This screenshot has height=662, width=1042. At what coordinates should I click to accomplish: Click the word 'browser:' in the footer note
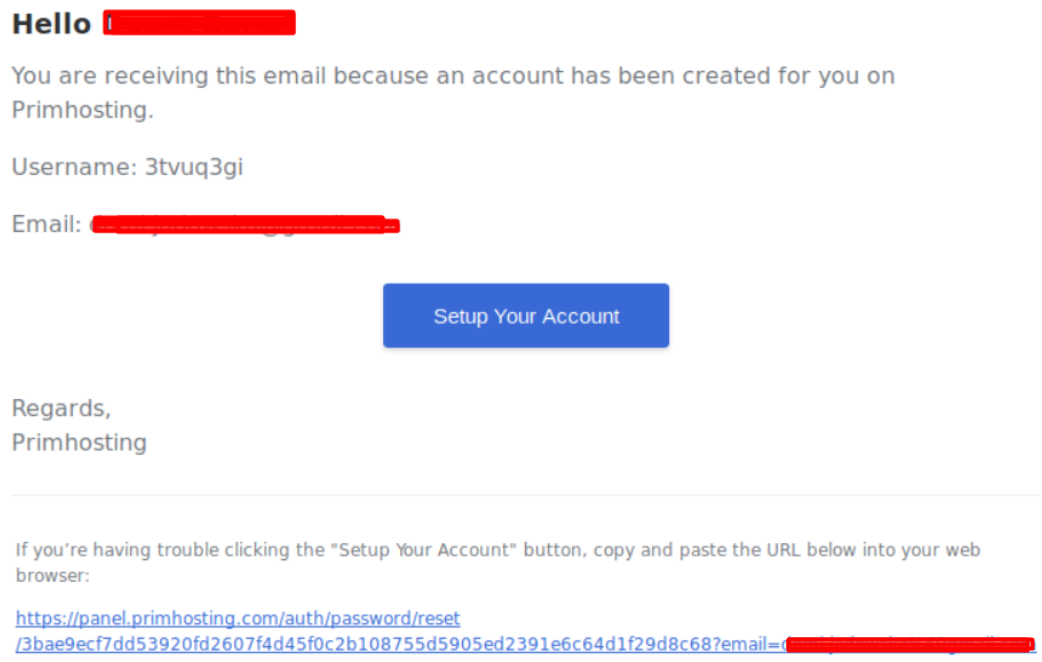[x=52, y=576]
